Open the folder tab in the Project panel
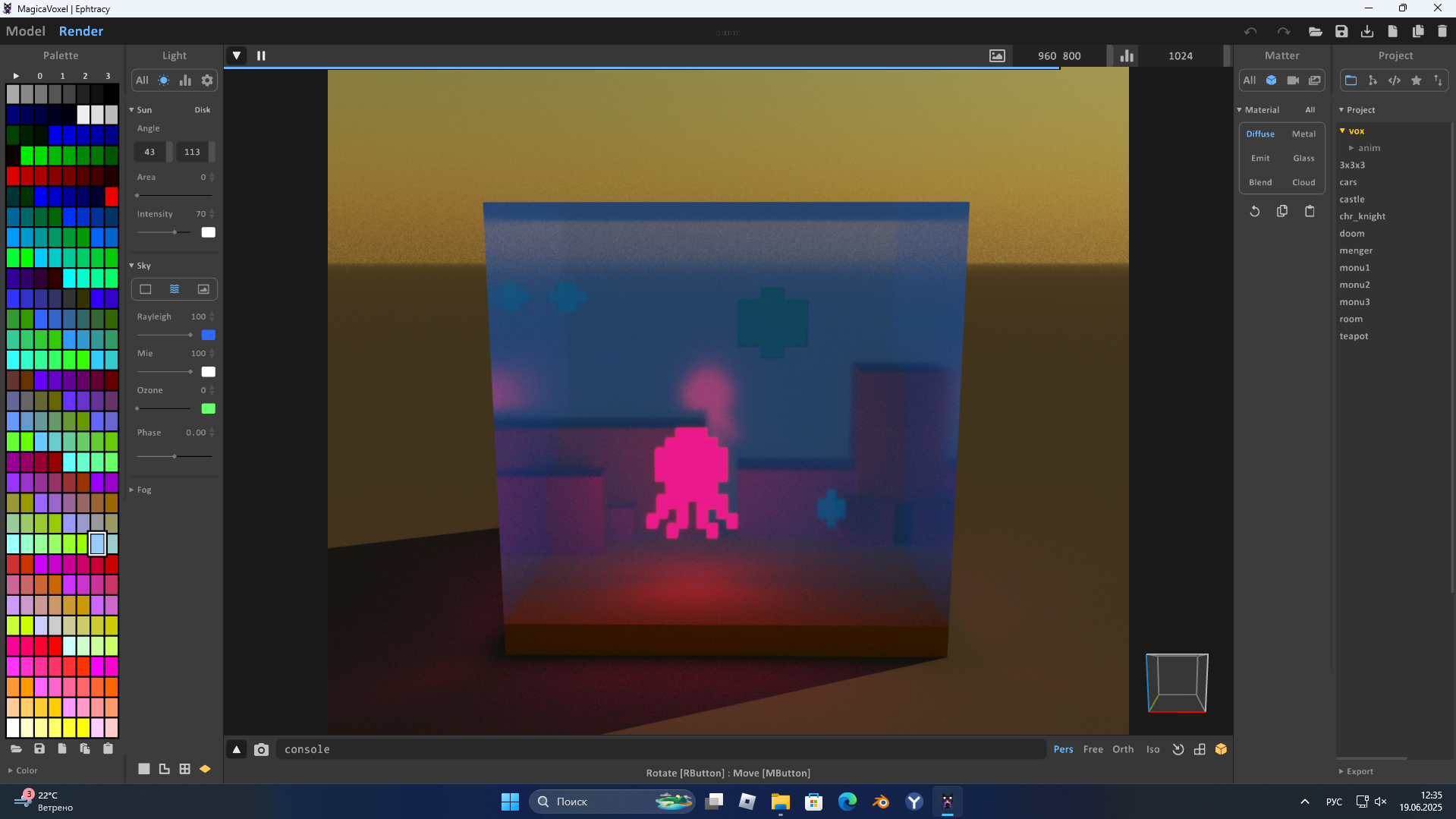The height and width of the screenshot is (819, 1456). (x=1351, y=80)
